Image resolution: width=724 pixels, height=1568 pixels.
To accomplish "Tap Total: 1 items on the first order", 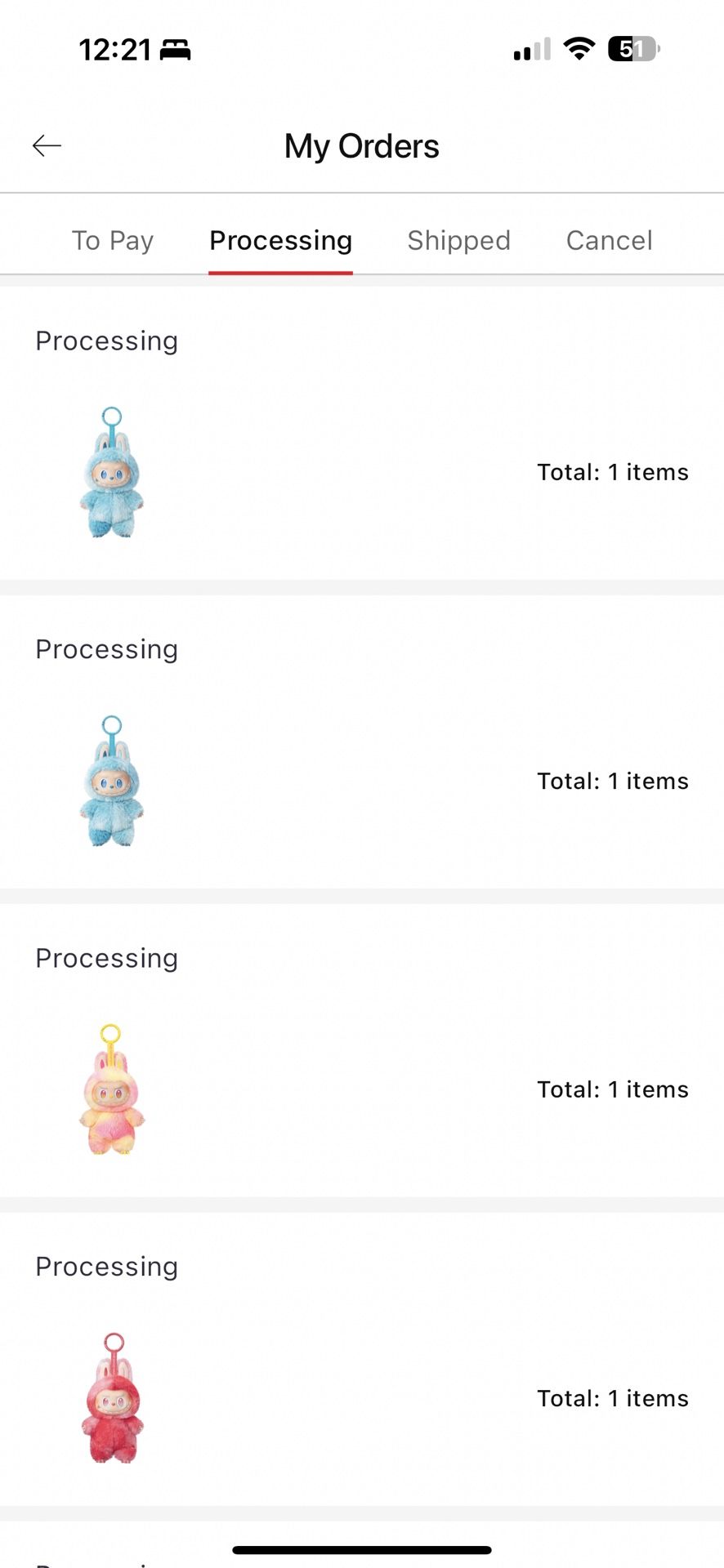I will (x=613, y=472).
